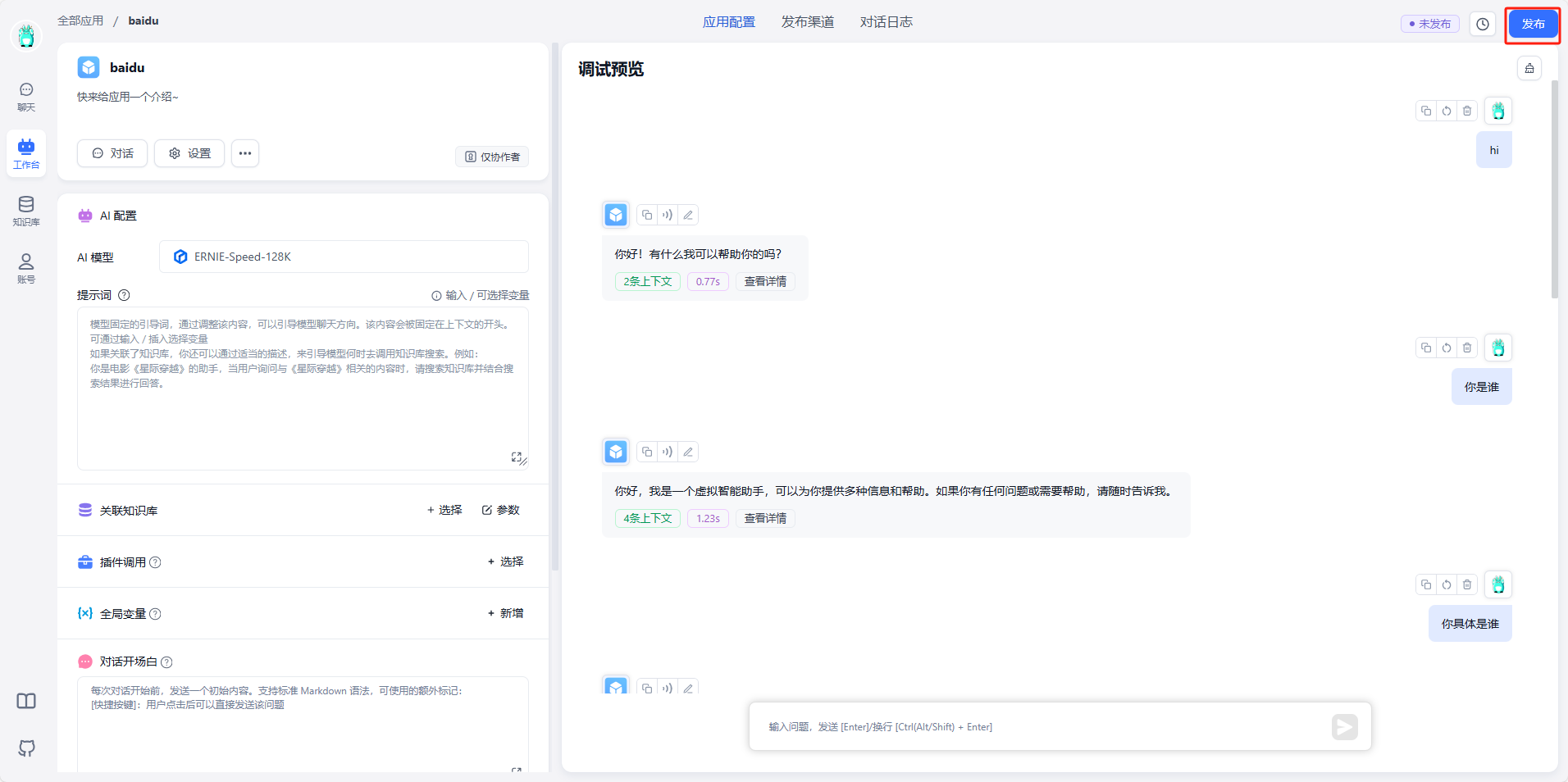Click the 4条上下文 context tag

648,518
